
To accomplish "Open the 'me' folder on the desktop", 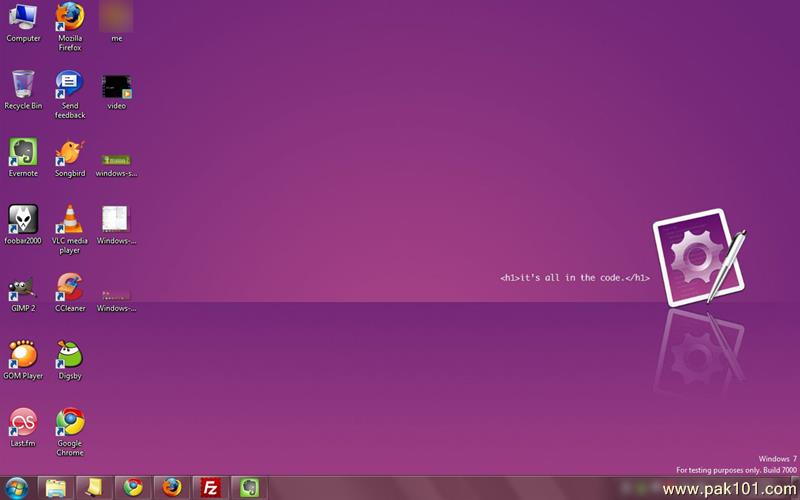I will 116,17.
